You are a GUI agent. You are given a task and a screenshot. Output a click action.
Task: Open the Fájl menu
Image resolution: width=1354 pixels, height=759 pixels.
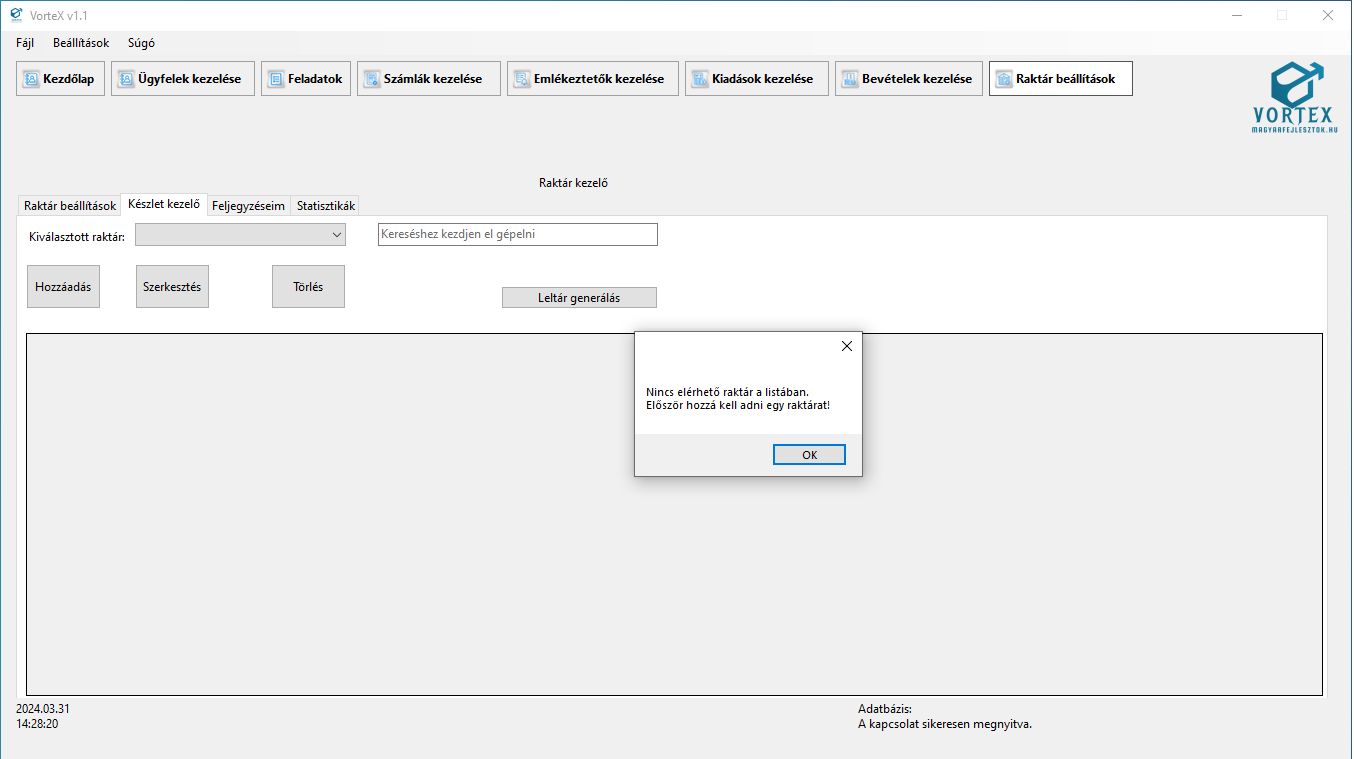(x=25, y=43)
